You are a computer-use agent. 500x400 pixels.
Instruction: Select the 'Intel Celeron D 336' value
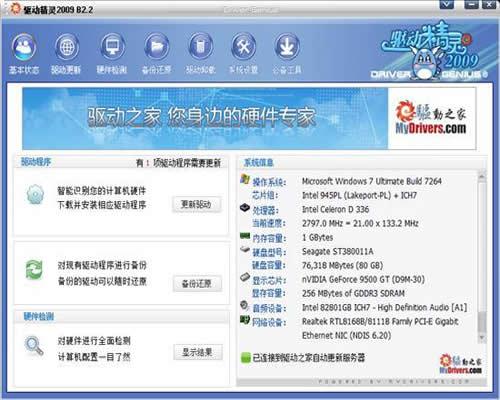click(x=335, y=209)
